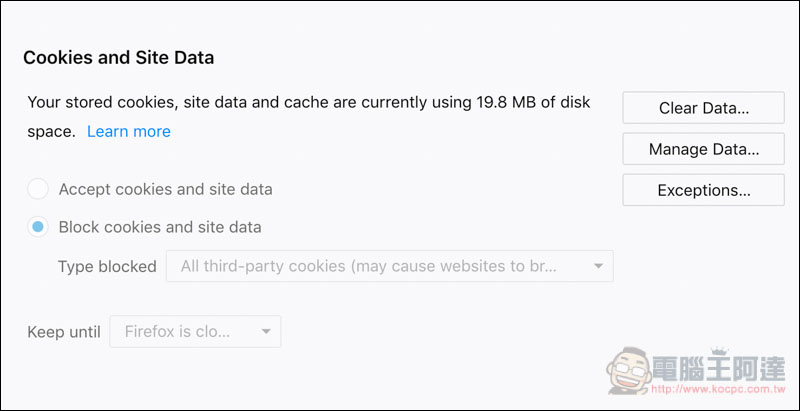Click the 電腦王阿達 watermark text
800x411 pixels.
718,369
